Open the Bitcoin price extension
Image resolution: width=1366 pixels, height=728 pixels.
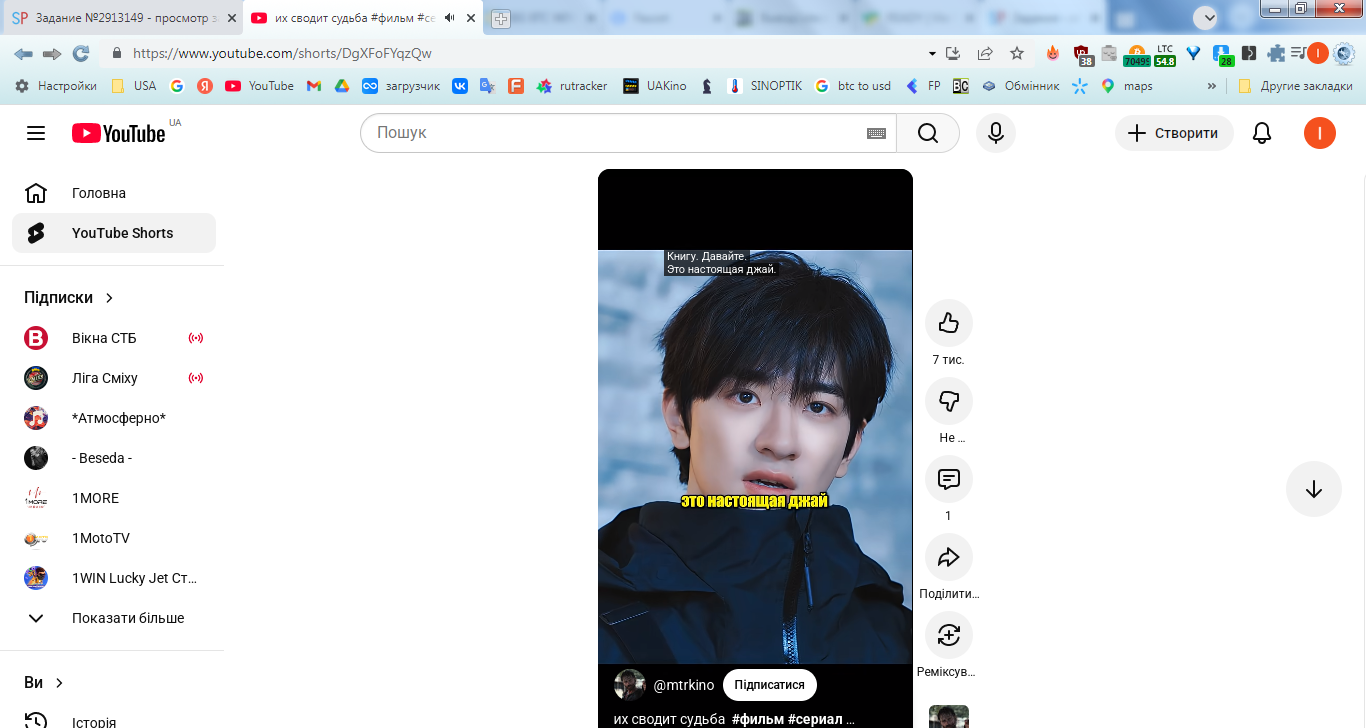1136,54
